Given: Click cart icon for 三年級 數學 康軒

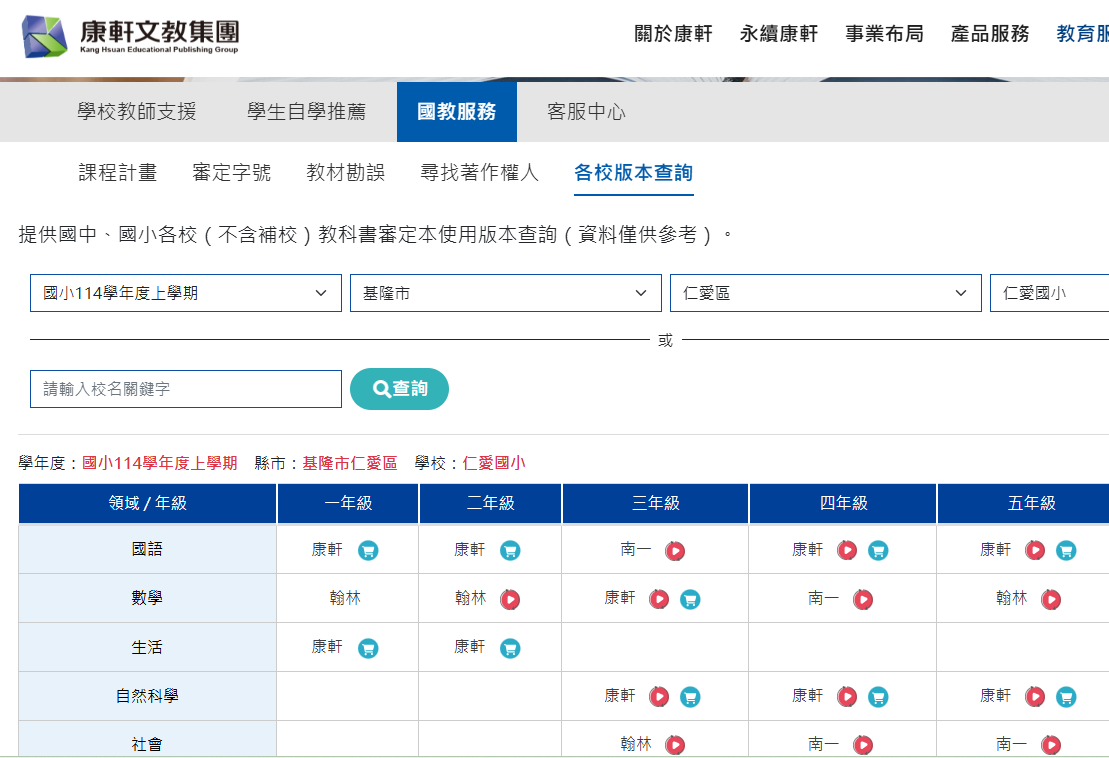Looking at the screenshot, I should pos(690,599).
